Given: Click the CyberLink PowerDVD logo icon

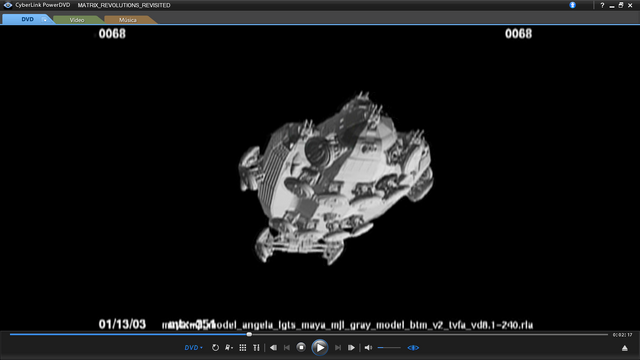Looking at the screenshot, I should 8,5.
